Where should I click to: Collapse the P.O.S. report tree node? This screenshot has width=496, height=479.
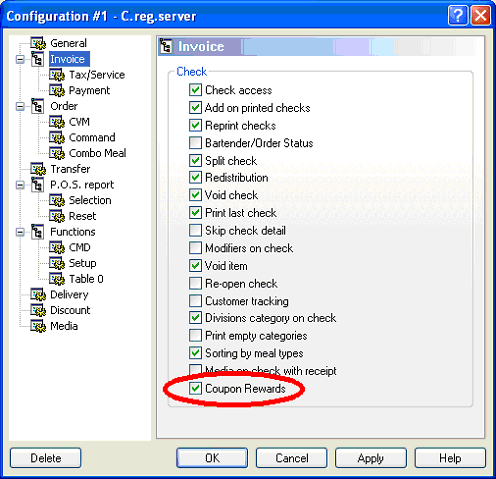[x=20, y=185]
